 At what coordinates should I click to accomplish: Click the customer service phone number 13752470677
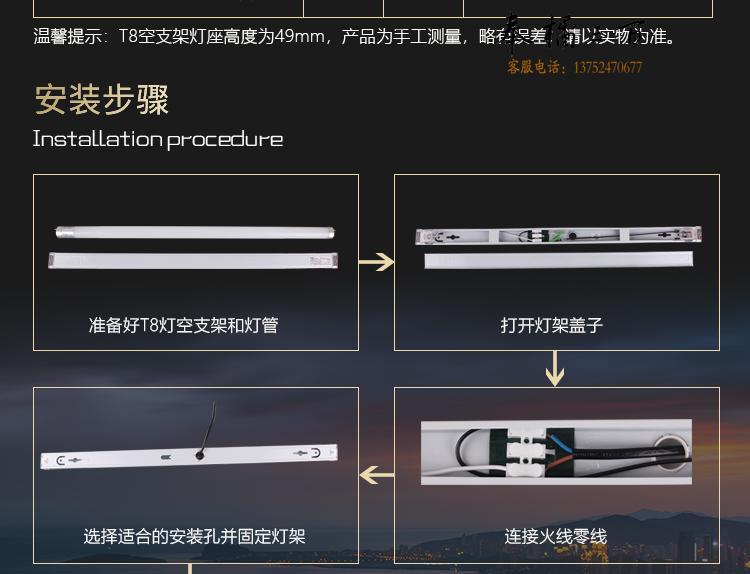[608, 67]
